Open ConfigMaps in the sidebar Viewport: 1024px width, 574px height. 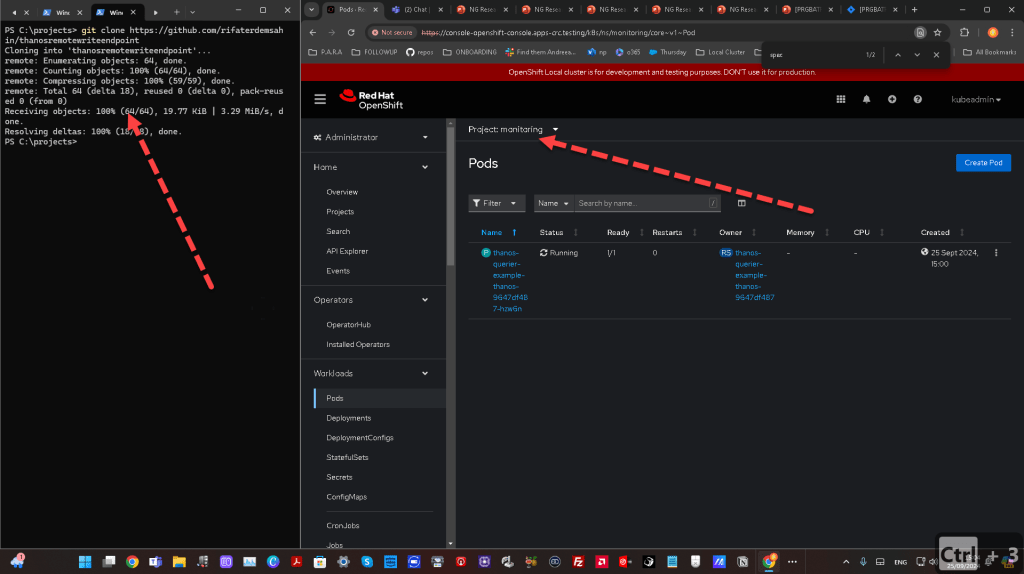(346, 497)
